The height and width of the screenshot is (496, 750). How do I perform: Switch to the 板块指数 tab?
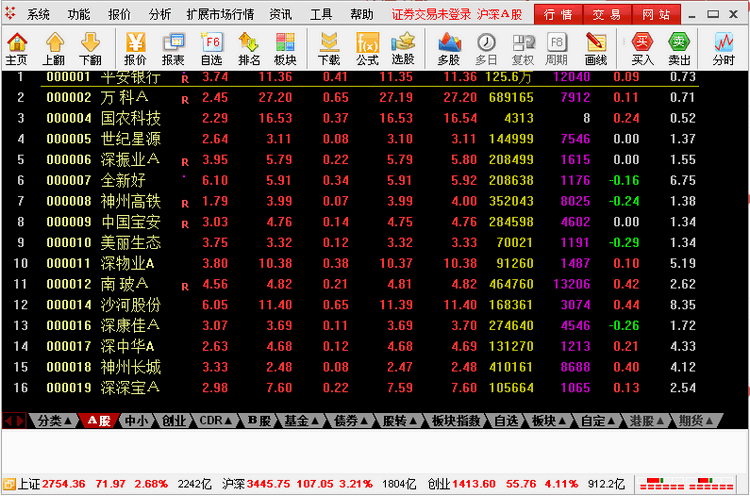click(x=456, y=421)
